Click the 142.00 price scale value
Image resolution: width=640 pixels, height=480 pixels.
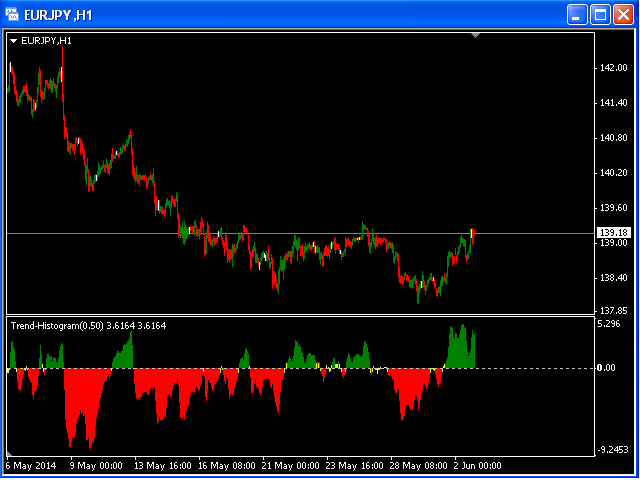[x=613, y=68]
